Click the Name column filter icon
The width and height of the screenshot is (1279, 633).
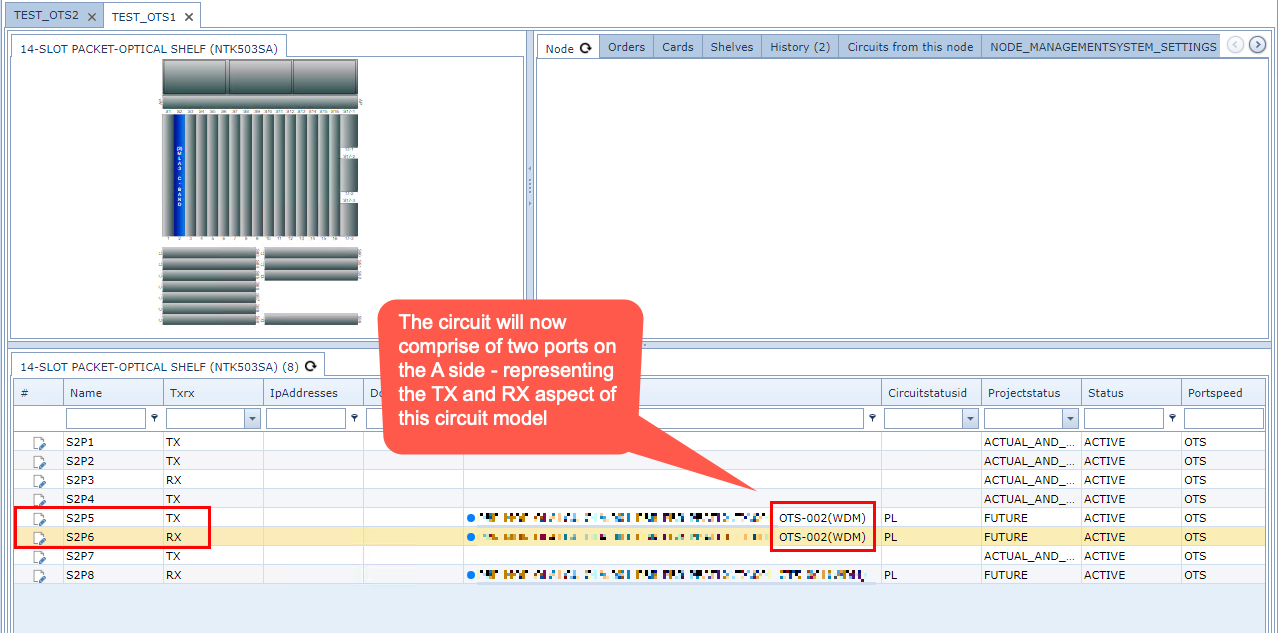click(x=154, y=419)
